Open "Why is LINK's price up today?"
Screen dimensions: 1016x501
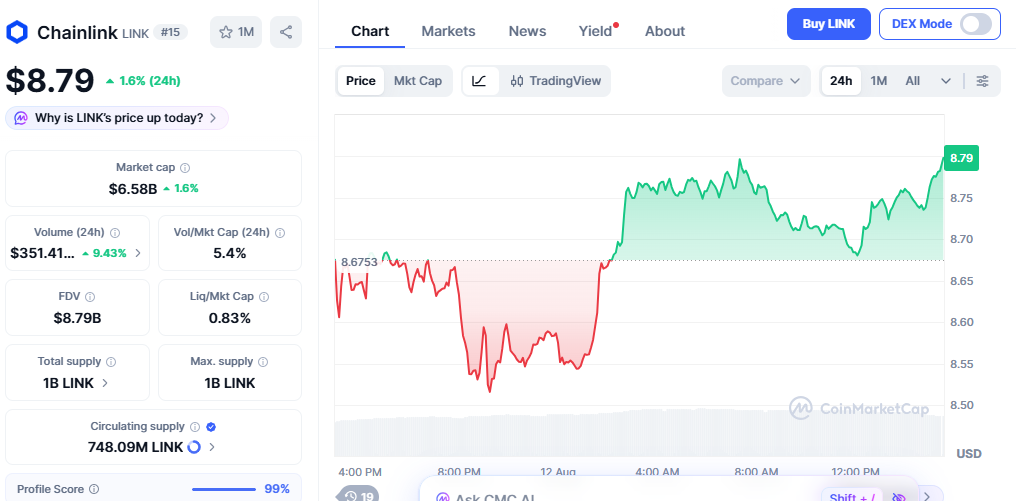(x=117, y=118)
